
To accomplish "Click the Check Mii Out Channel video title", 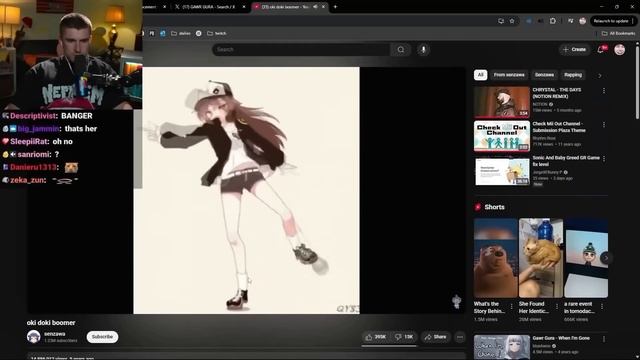I will pyautogui.click(x=559, y=127).
